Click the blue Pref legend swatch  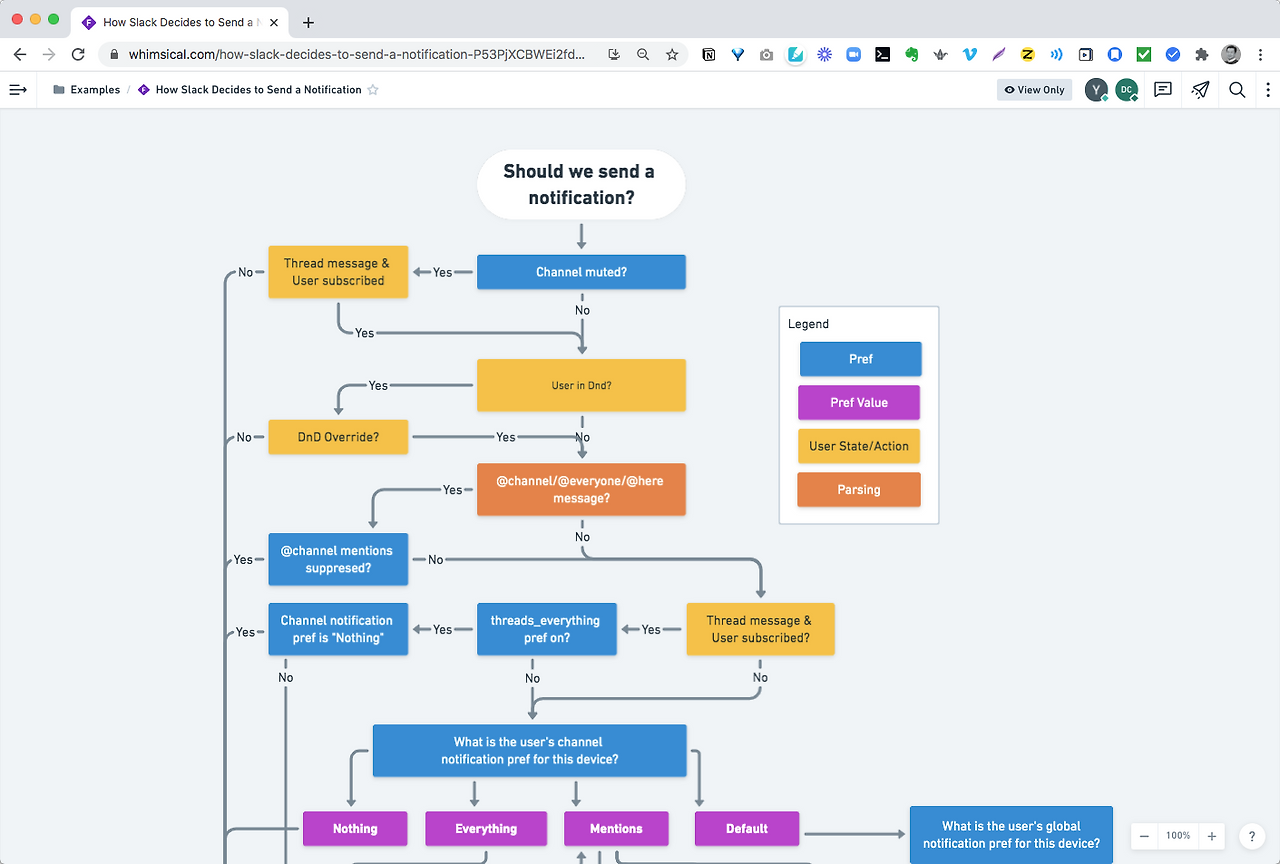(x=860, y=359)
